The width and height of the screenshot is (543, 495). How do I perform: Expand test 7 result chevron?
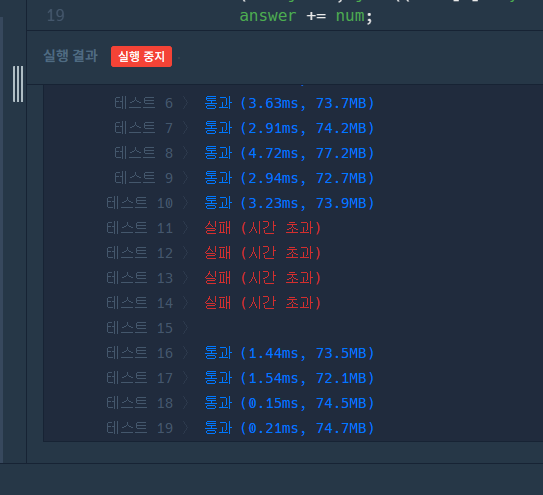[186, 128]
